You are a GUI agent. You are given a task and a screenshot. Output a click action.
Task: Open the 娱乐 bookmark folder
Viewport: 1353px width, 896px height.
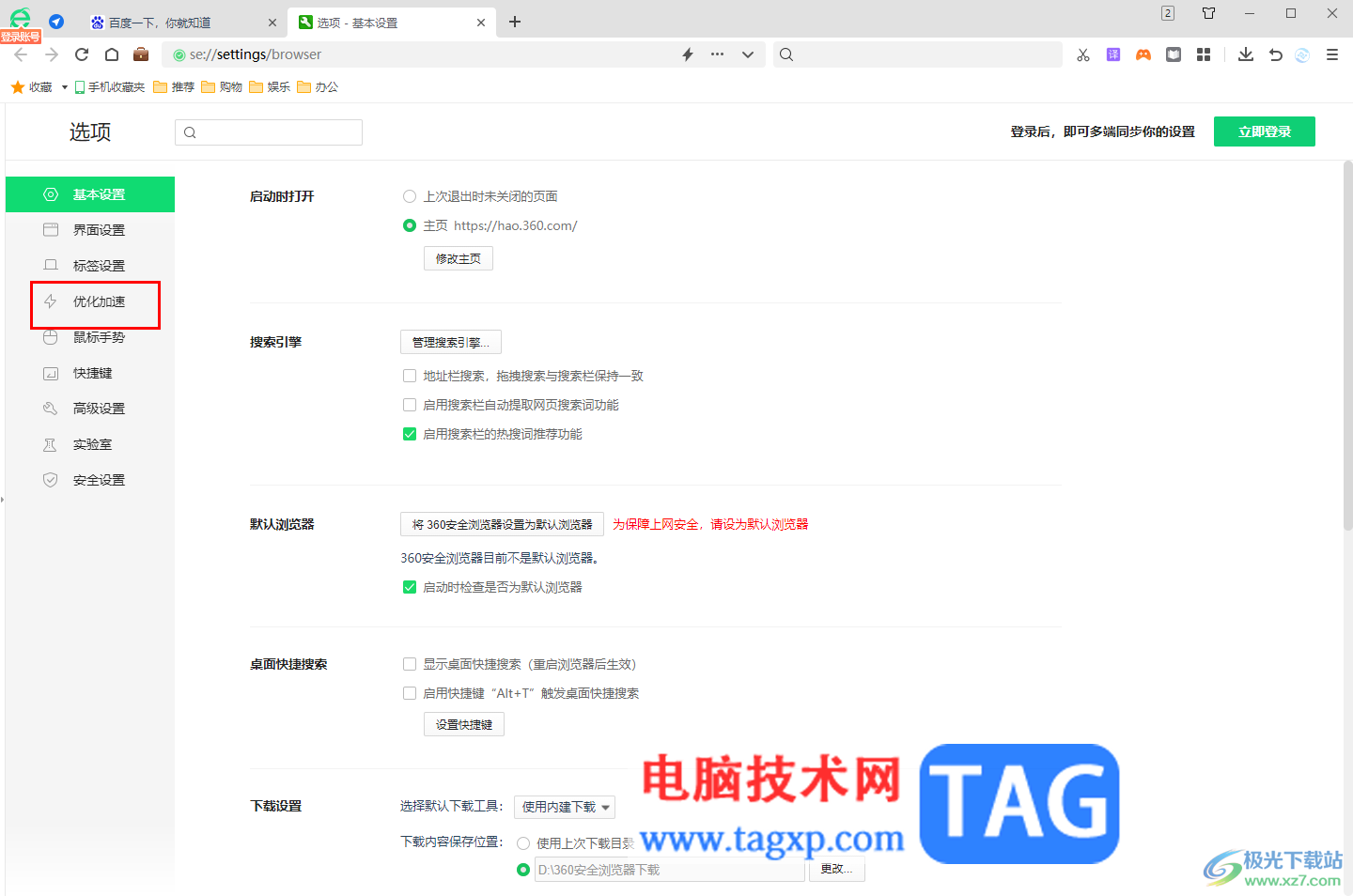click(x=270, y=87)
